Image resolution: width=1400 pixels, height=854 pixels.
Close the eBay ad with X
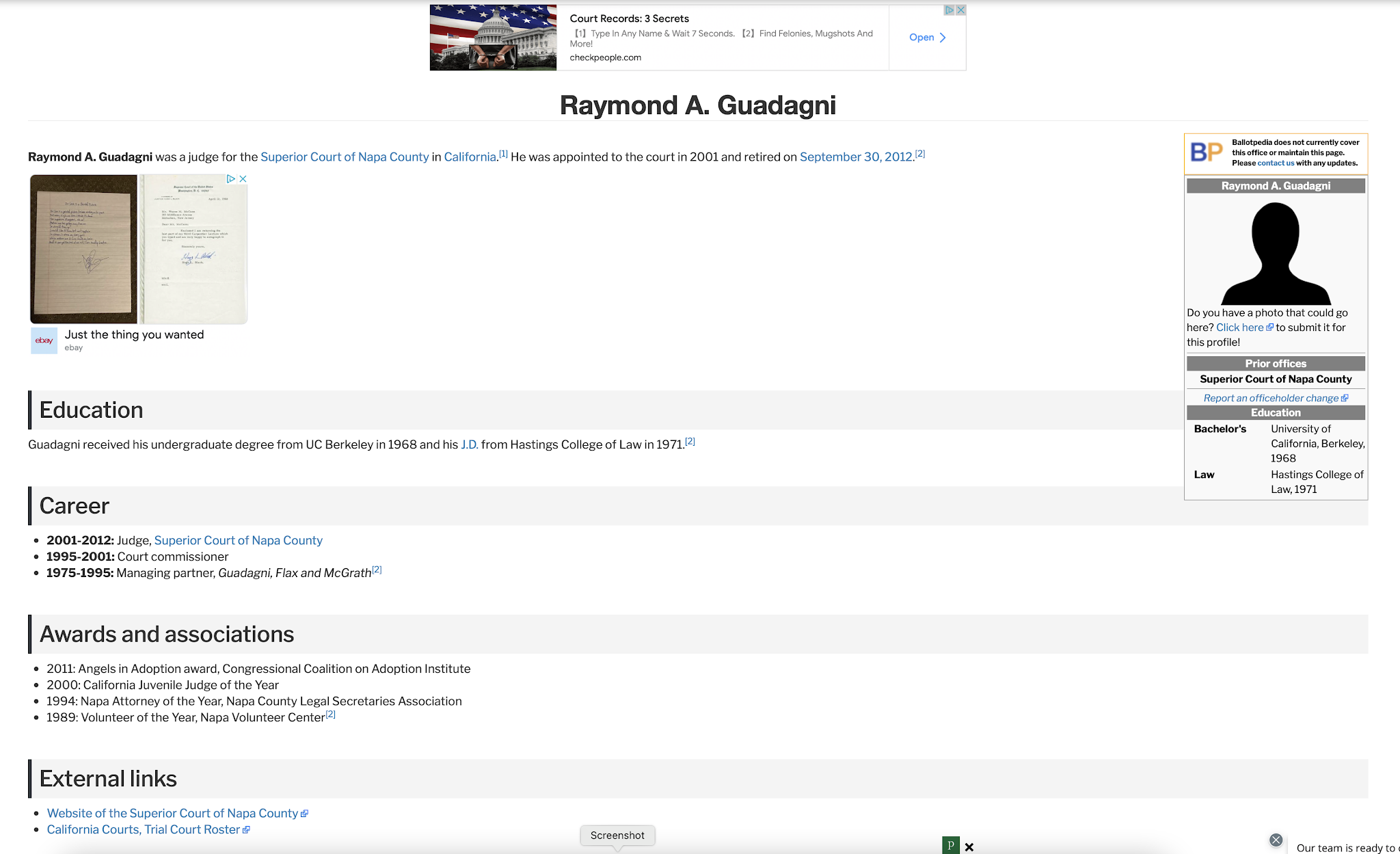(x=243, y=179)
